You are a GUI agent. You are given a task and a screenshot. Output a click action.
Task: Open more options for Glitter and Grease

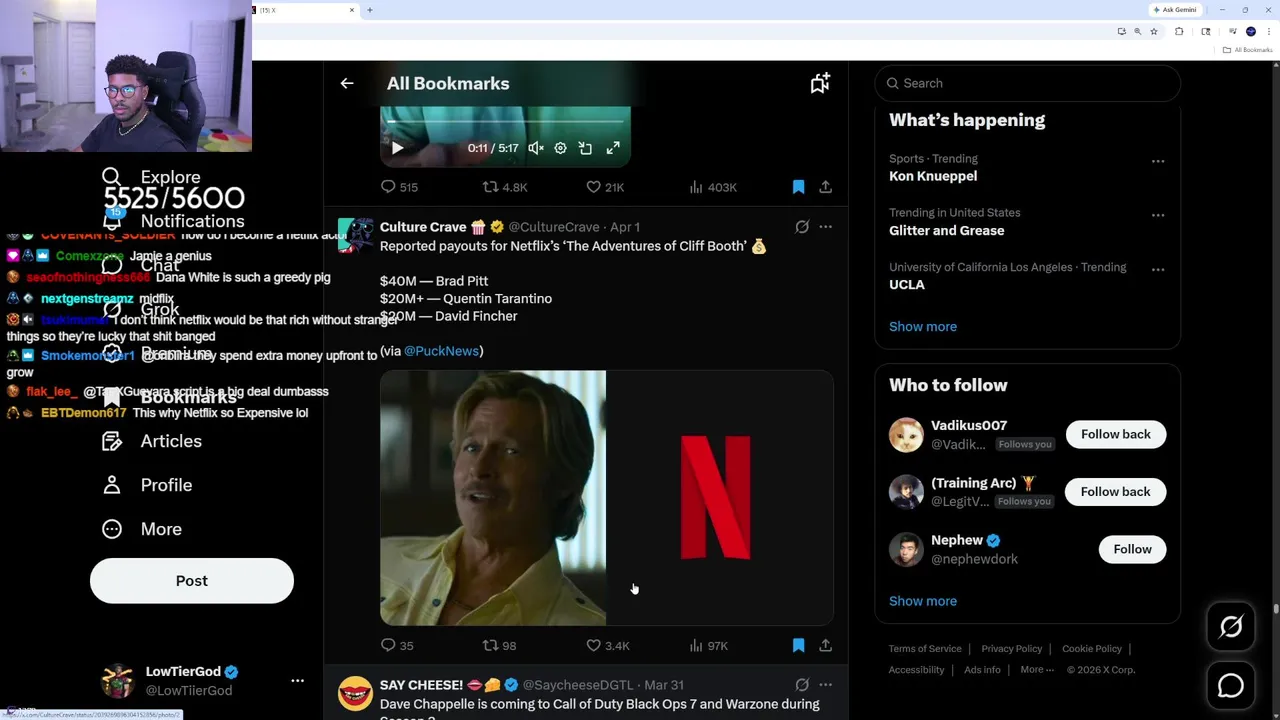1157,215
